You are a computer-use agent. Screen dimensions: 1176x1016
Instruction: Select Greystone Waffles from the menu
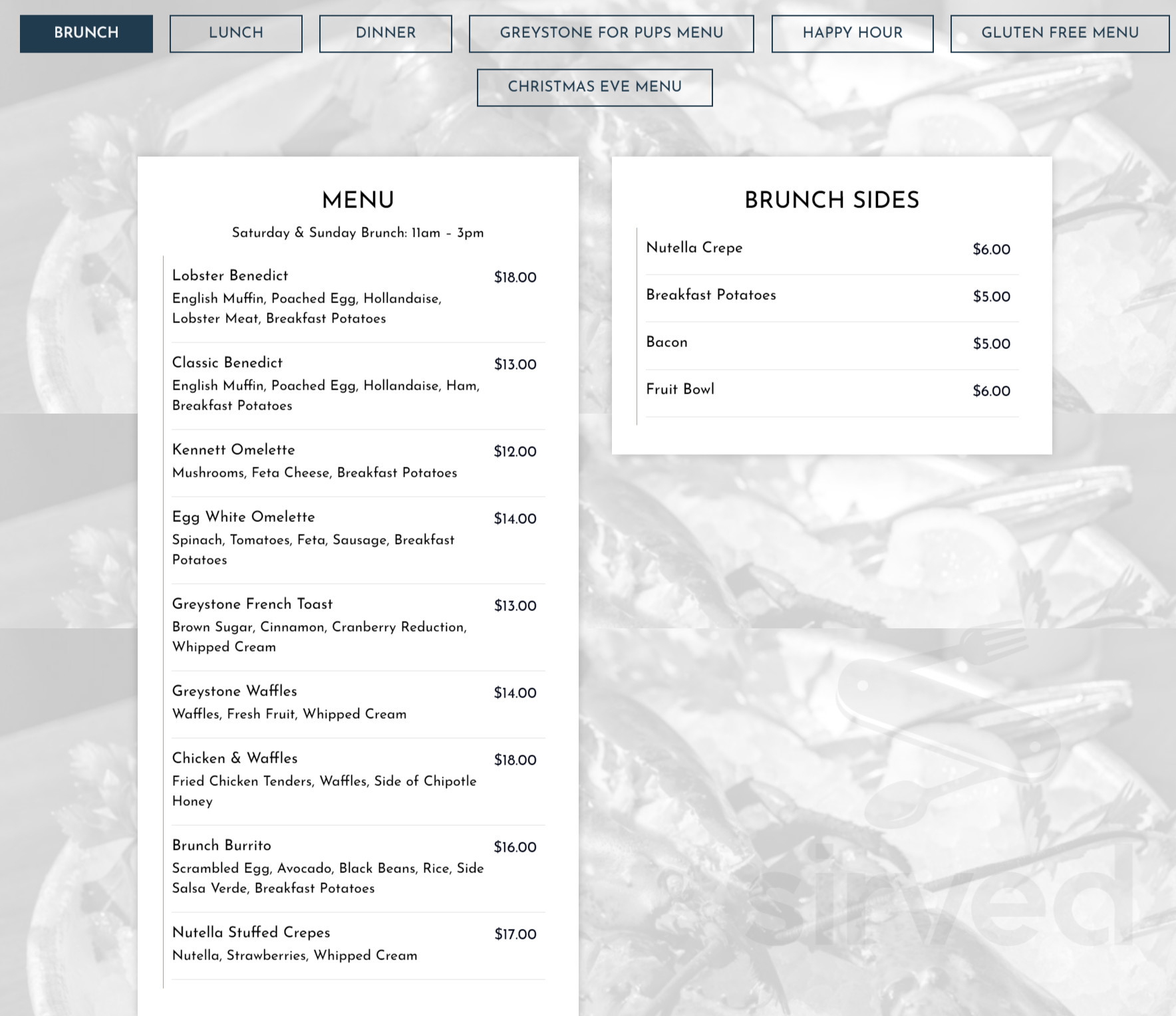click(234, 692)
